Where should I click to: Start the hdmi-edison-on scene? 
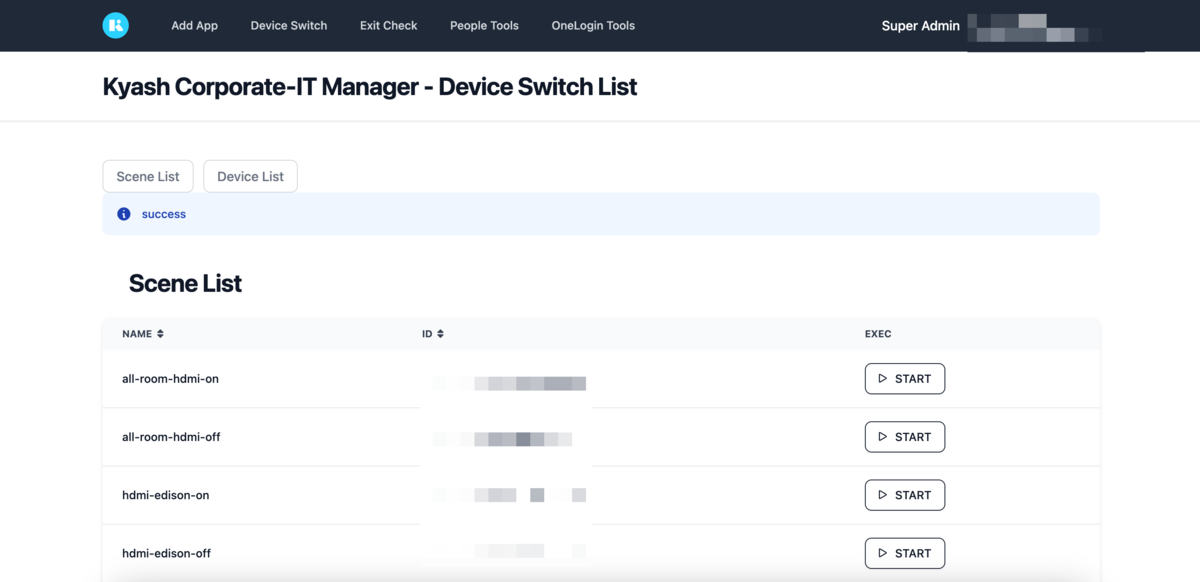905,495
